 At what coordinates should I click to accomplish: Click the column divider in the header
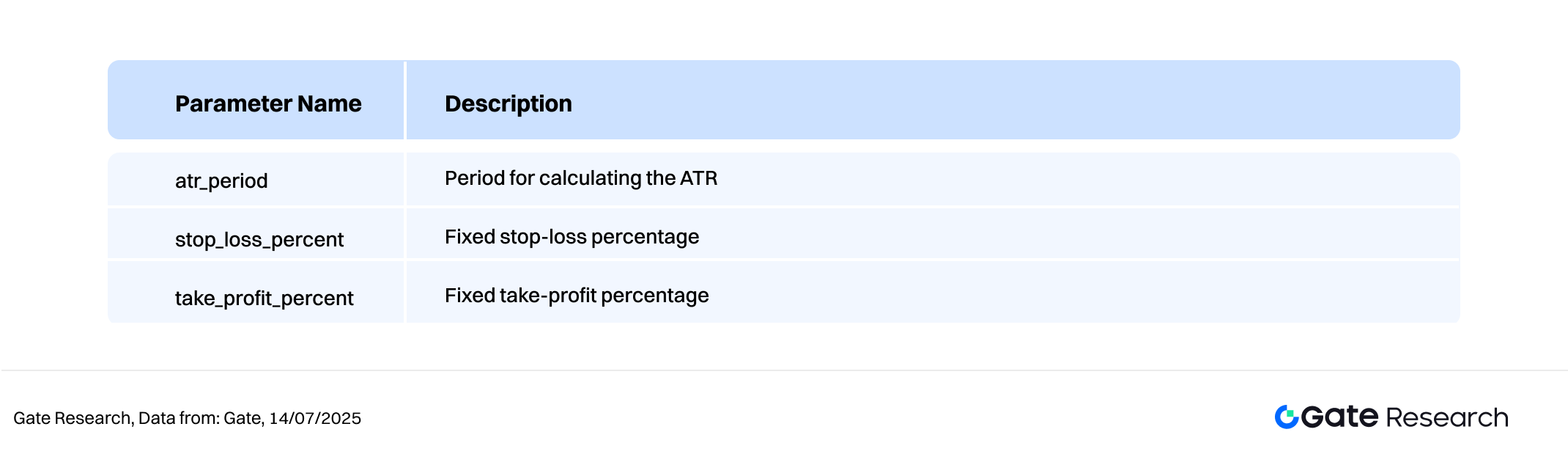tap(405, 100)
